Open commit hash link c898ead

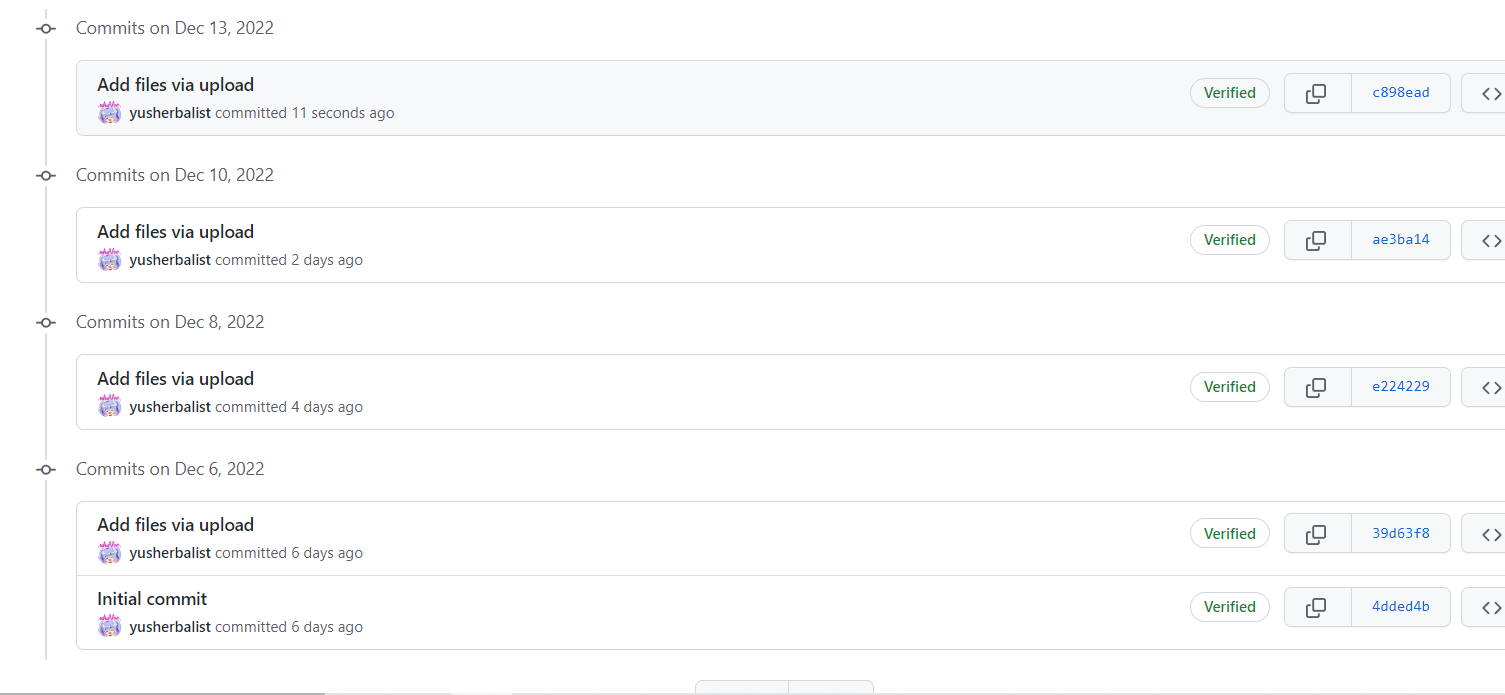pos(1400,93)
